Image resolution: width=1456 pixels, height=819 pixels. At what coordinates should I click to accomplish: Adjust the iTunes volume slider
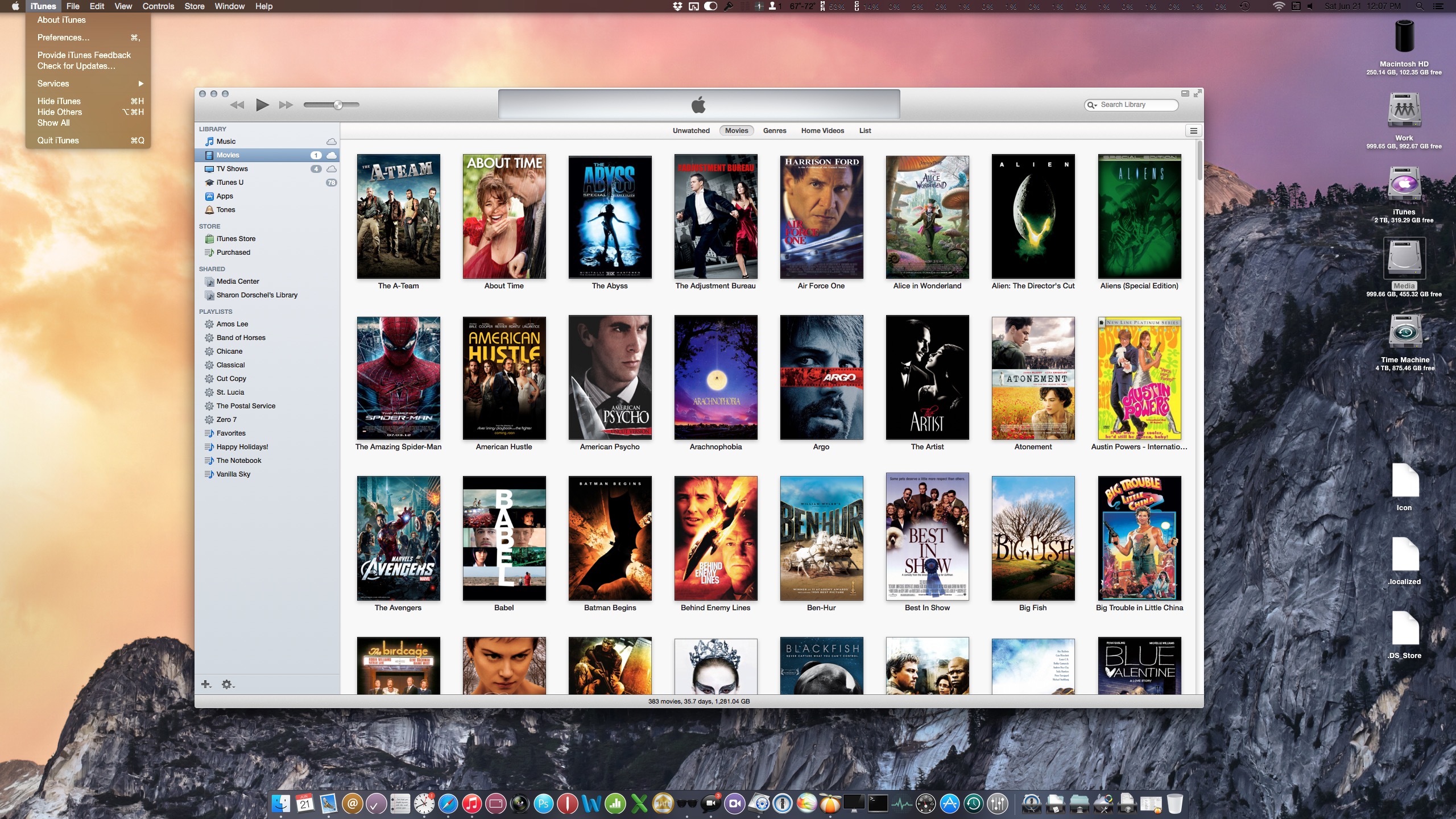(338, 105)
